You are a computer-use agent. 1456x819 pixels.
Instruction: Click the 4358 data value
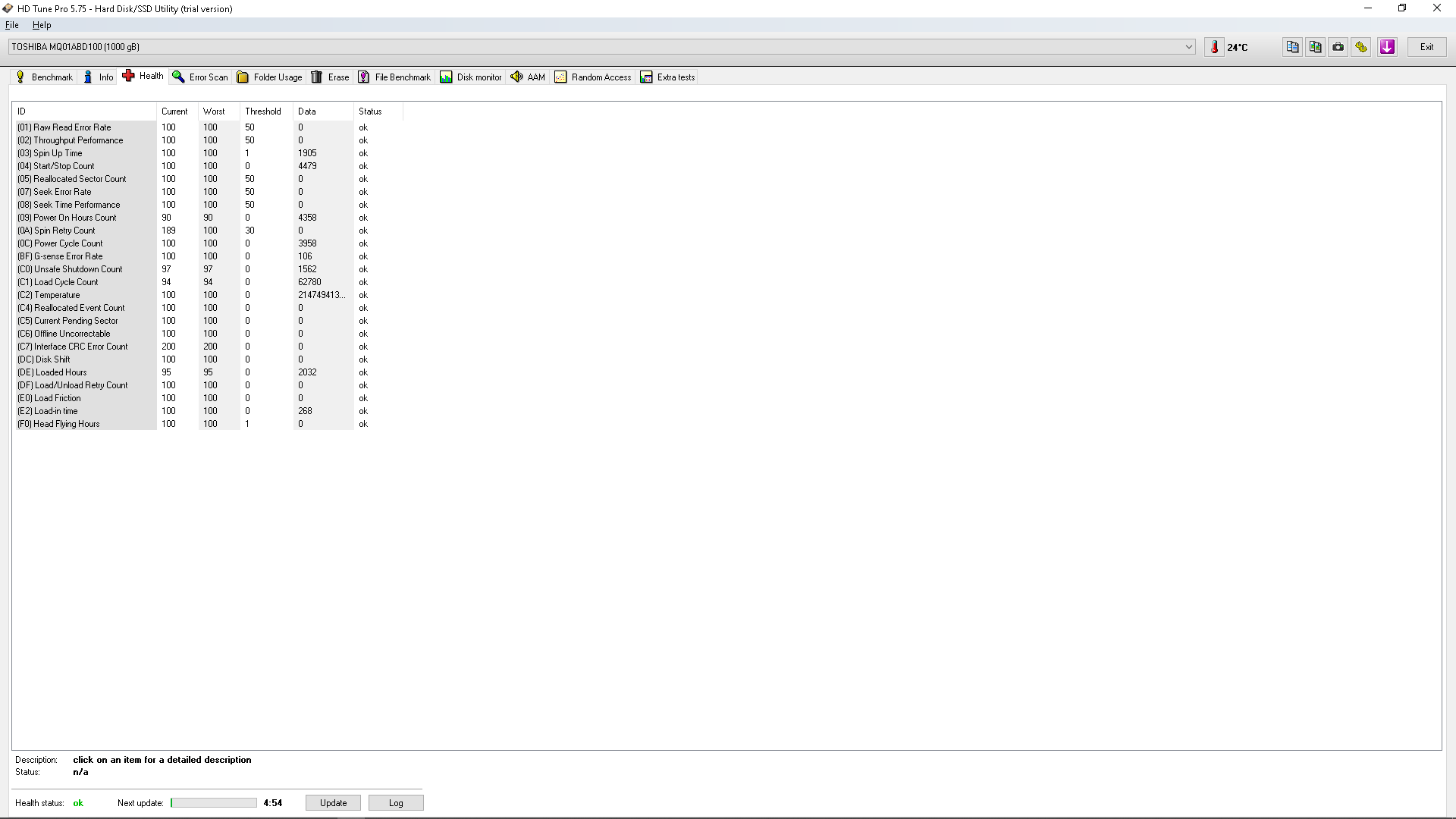pos(307,218)
